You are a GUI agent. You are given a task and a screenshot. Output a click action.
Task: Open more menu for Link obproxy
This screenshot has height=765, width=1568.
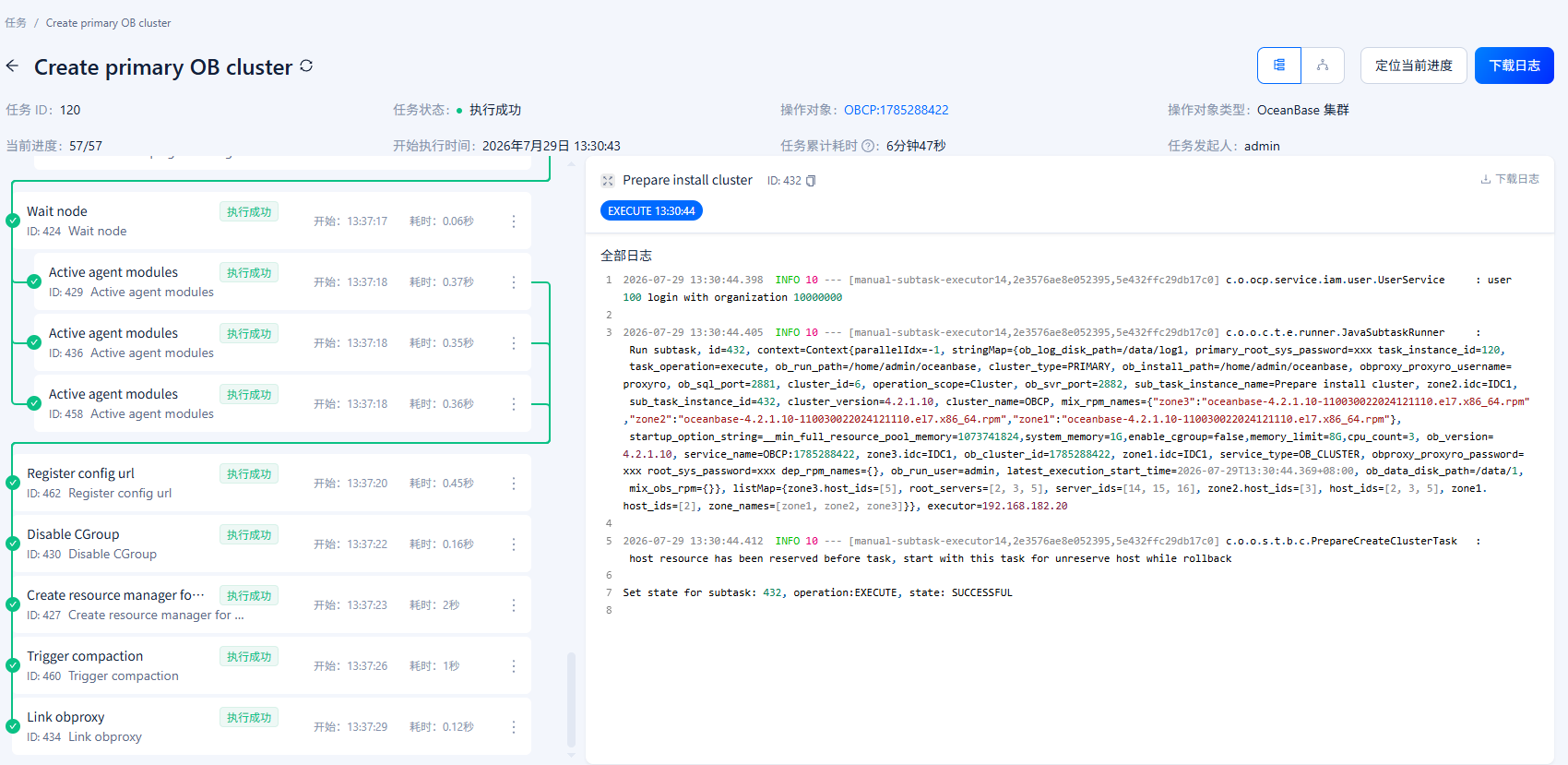point(514,727)
